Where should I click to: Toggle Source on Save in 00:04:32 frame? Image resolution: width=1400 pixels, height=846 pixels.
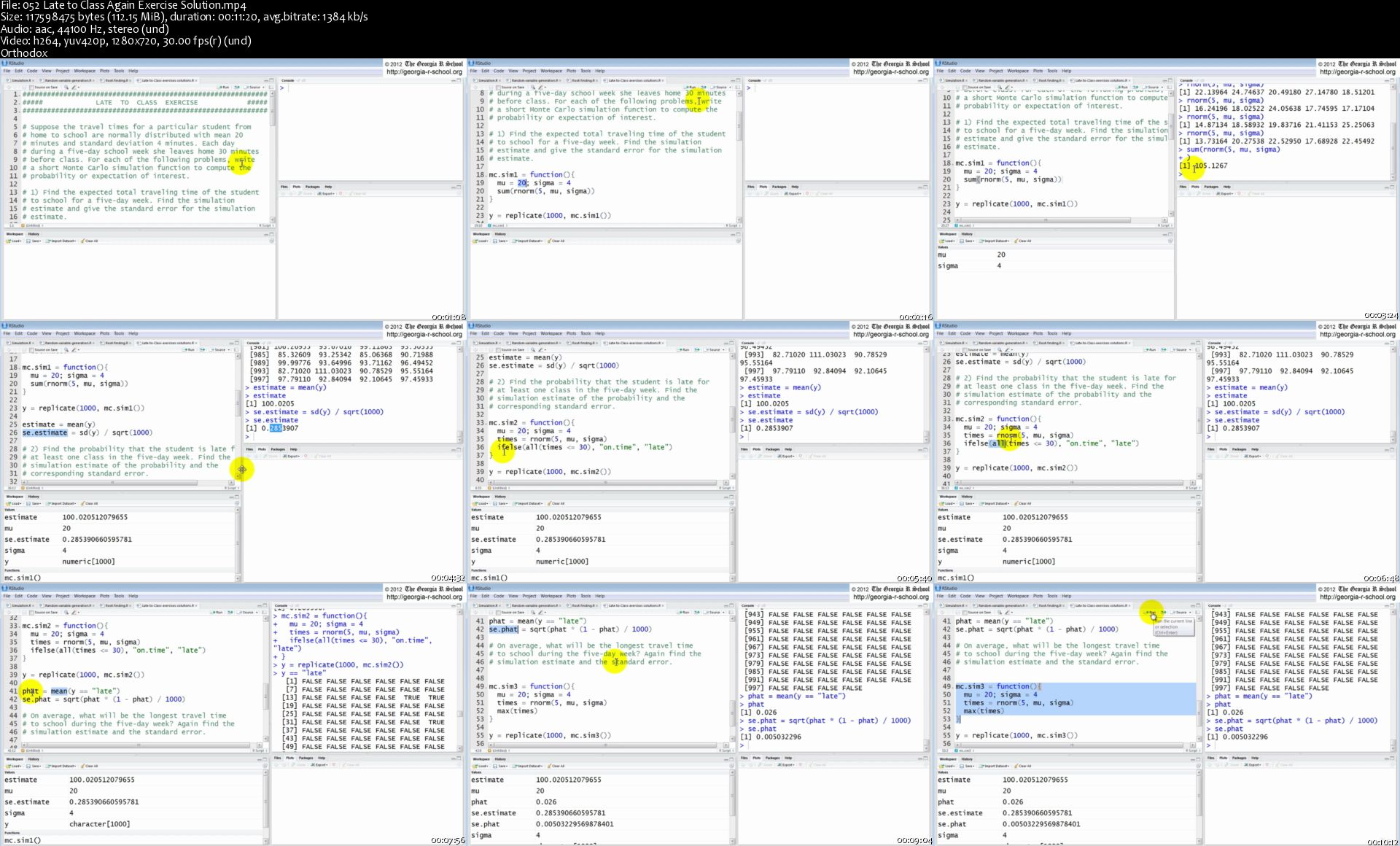coord(31,349)
